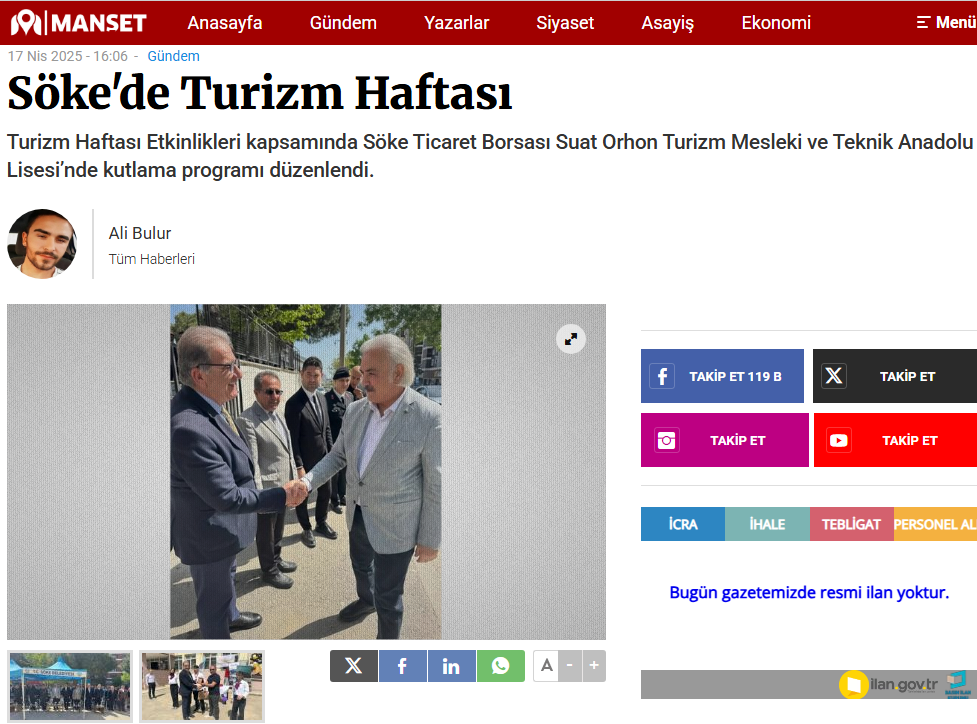Viewport: 977px width, 724px height.
Task: Follow on Instagram with Takip Et button
Action: [724, 440]
